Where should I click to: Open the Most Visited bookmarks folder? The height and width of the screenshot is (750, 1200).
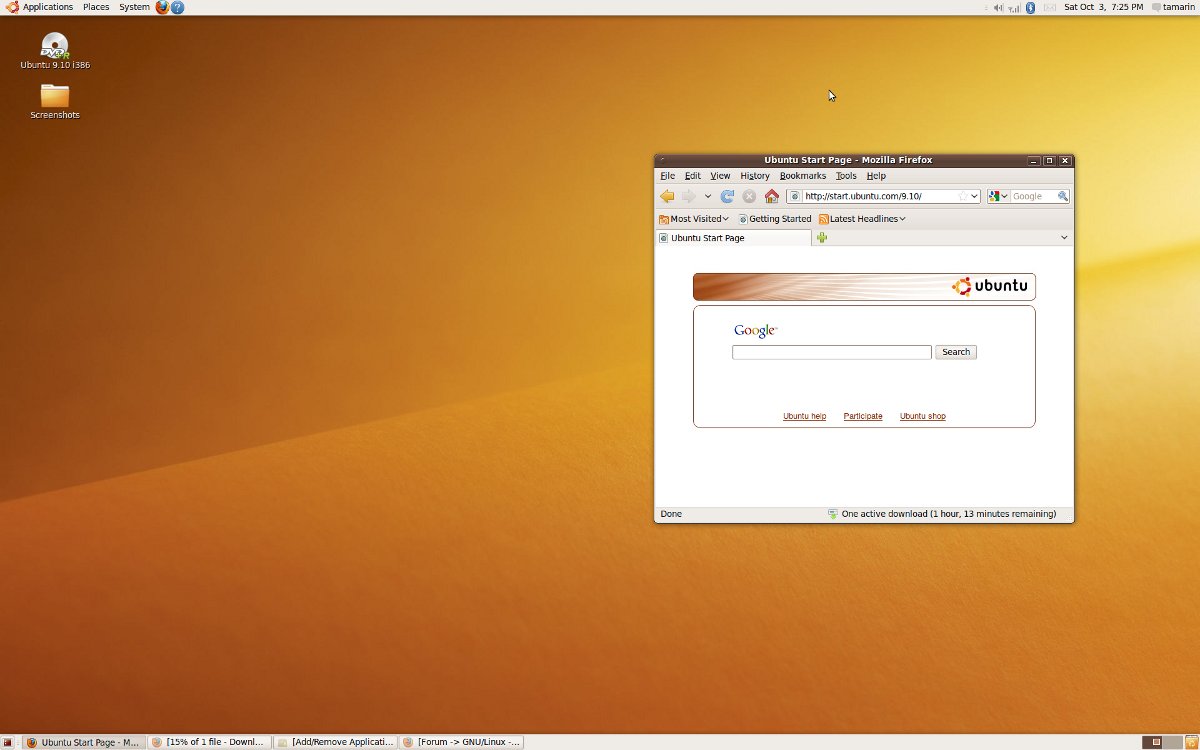[x=694, y=219]
